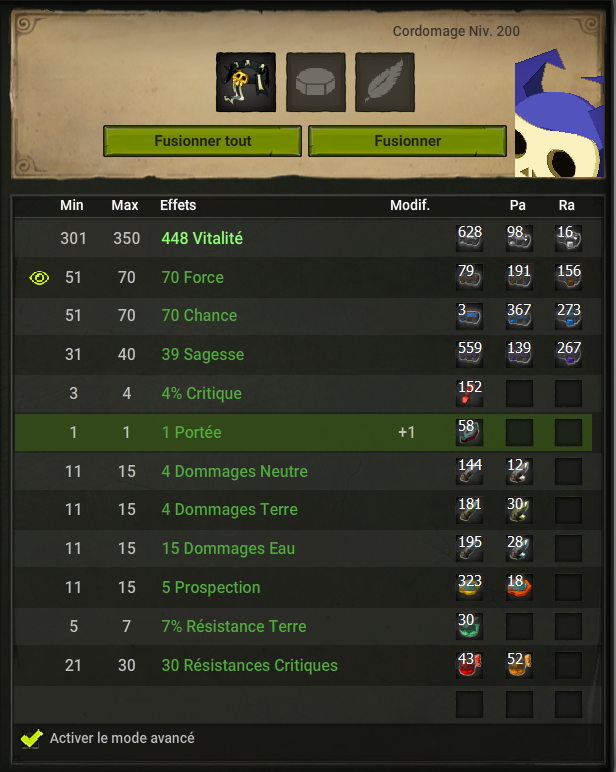
Task: Apply the Ra Chance rune showing 273
Action: (x=568, y=316)
